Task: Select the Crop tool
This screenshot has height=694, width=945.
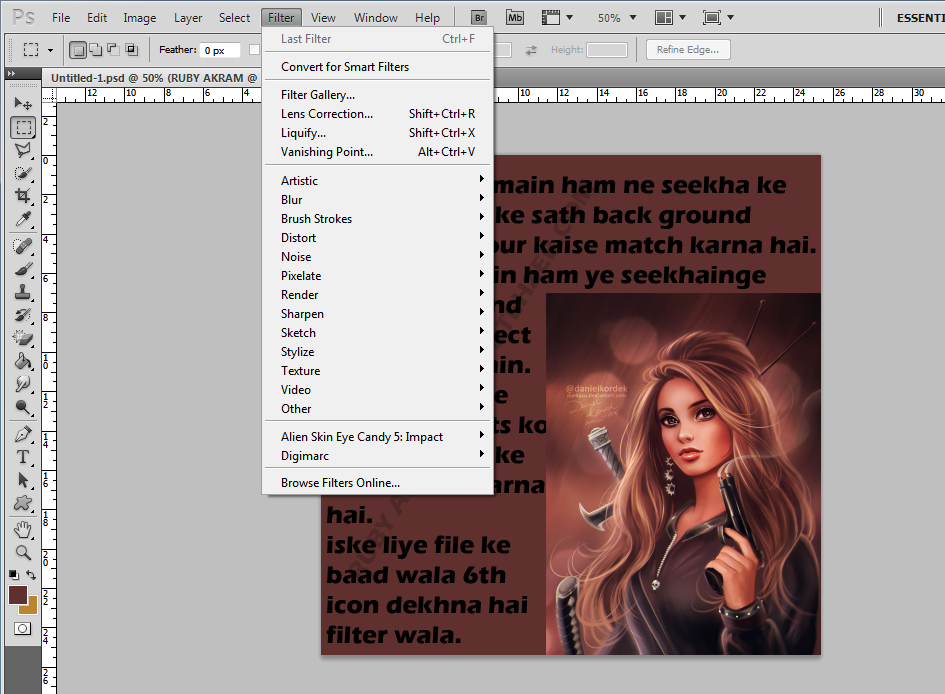Action: coord(23,196)
